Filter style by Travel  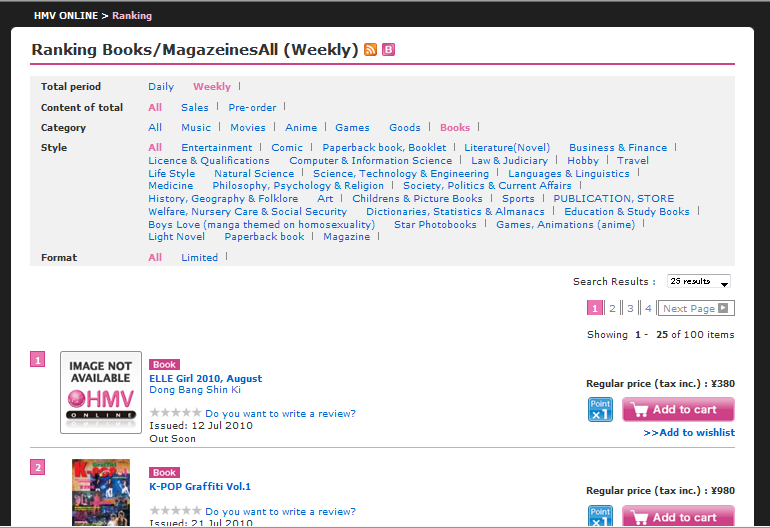point(632,161)
